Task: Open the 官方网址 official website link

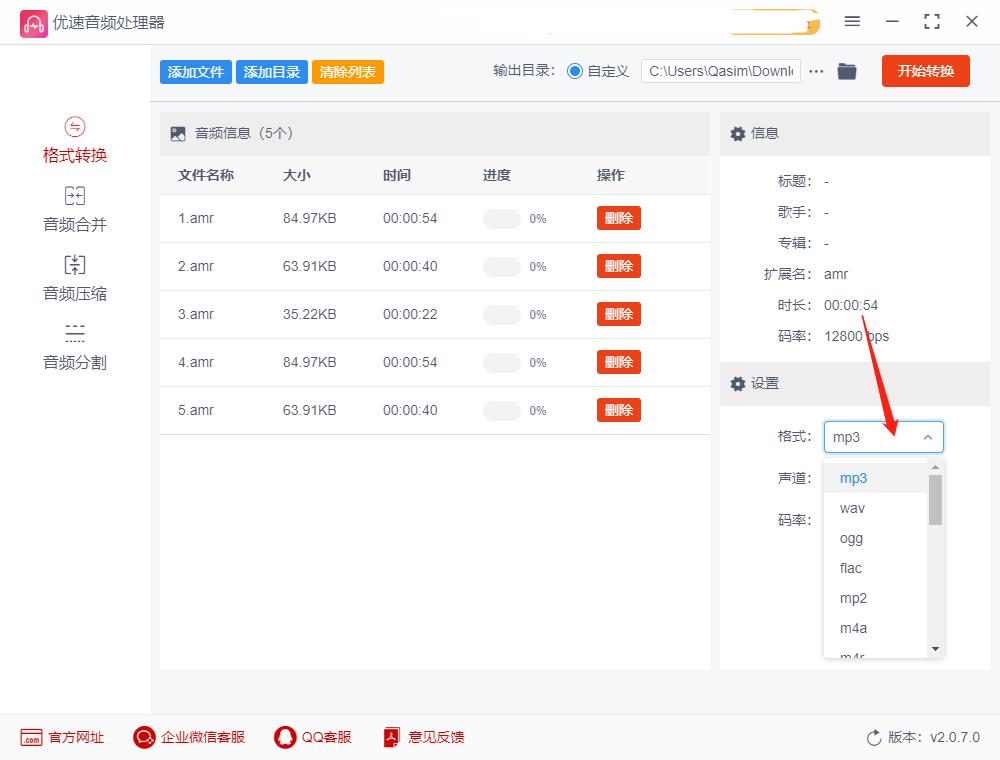Action: click(62, 737)
